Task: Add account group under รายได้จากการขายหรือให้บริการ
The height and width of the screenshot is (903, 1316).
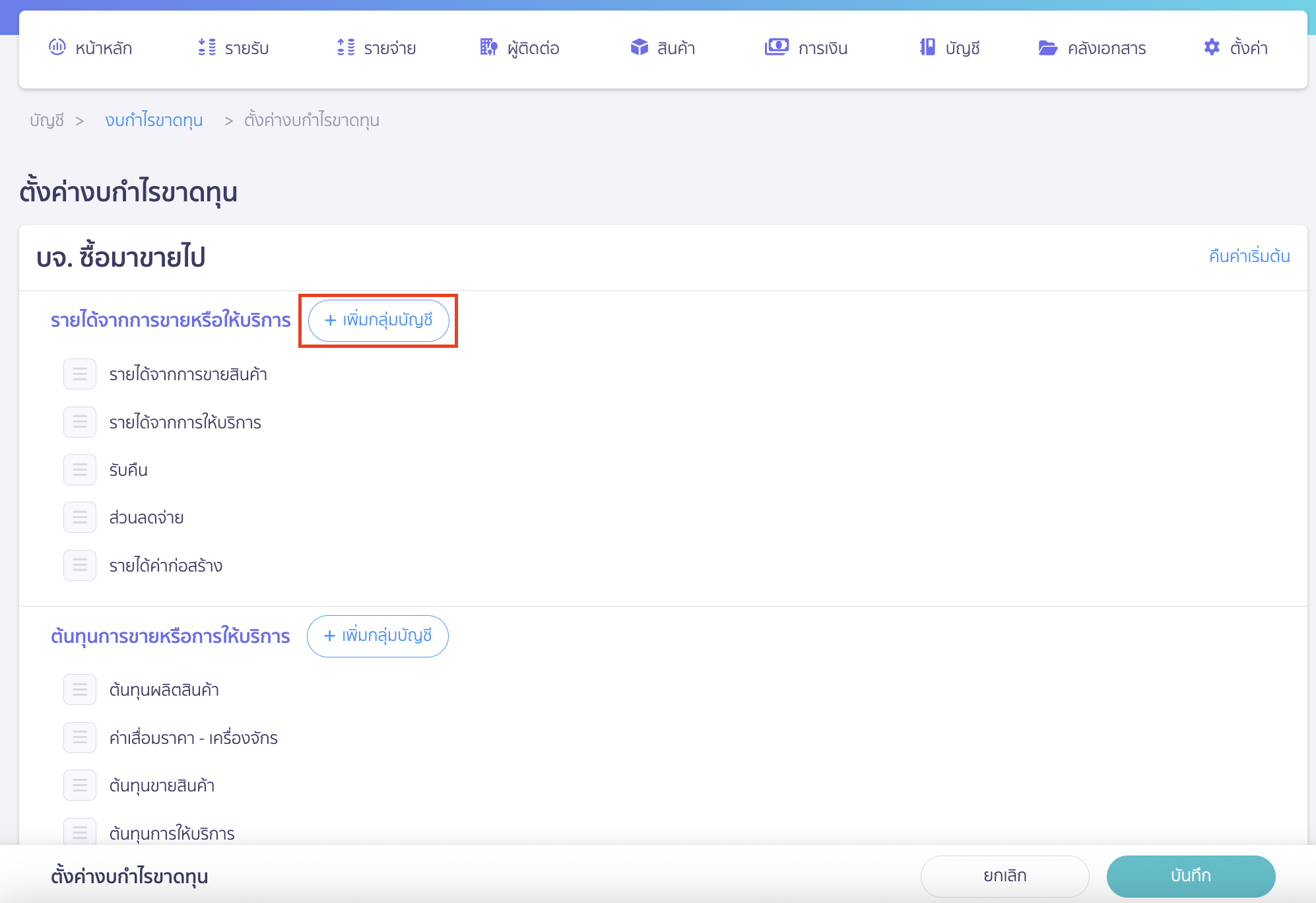Action: point(379,320)
